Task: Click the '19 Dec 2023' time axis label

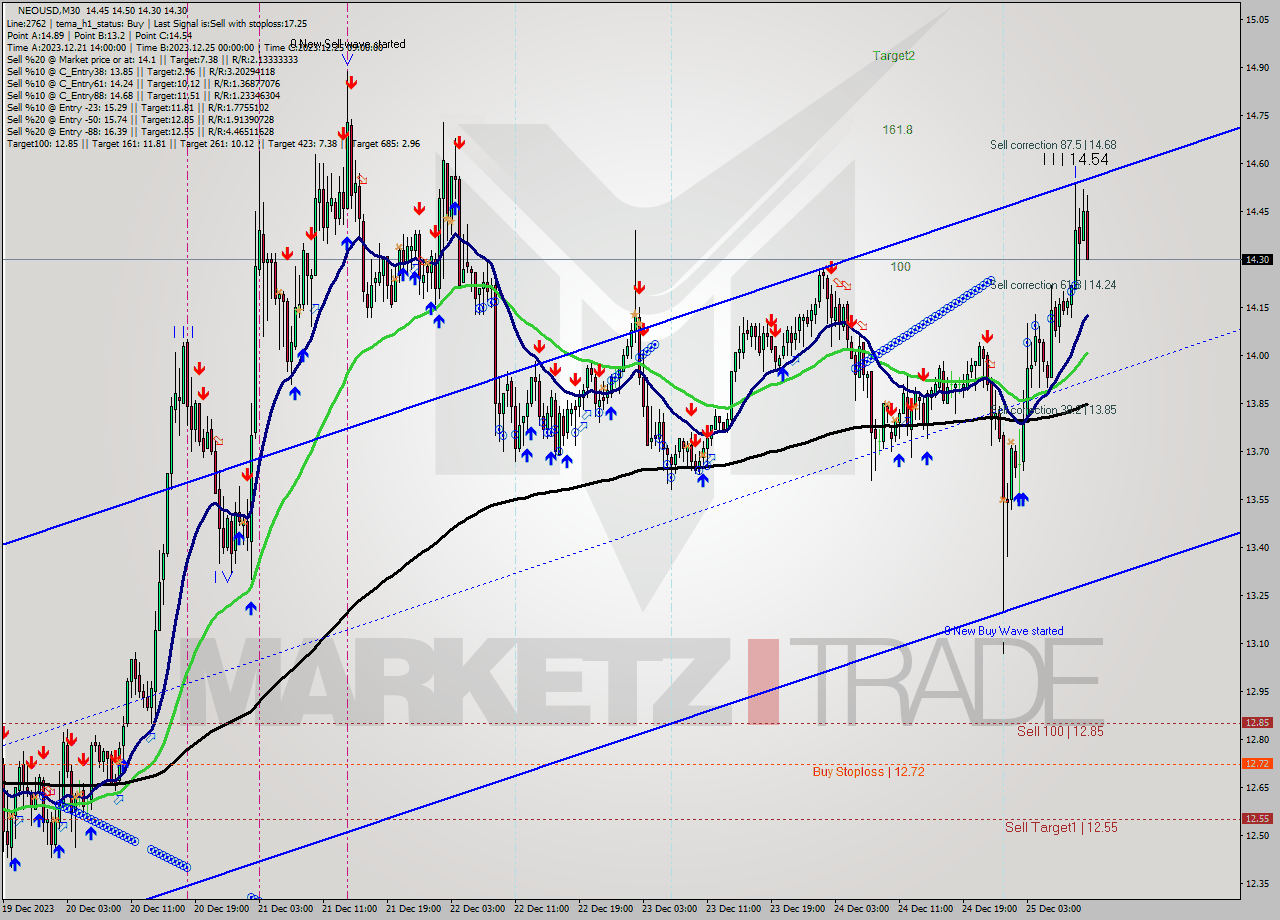Action: point(30,909)
